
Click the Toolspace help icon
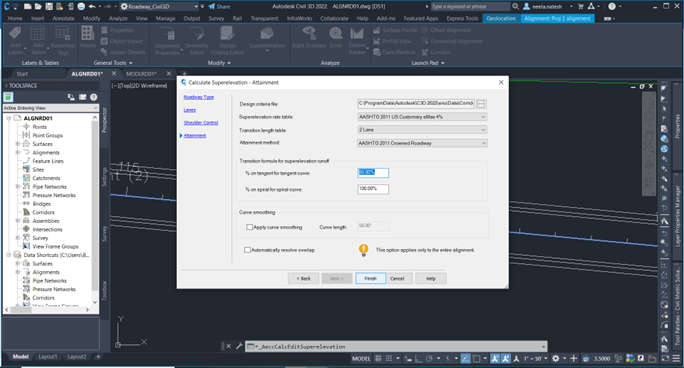[93, 97]
